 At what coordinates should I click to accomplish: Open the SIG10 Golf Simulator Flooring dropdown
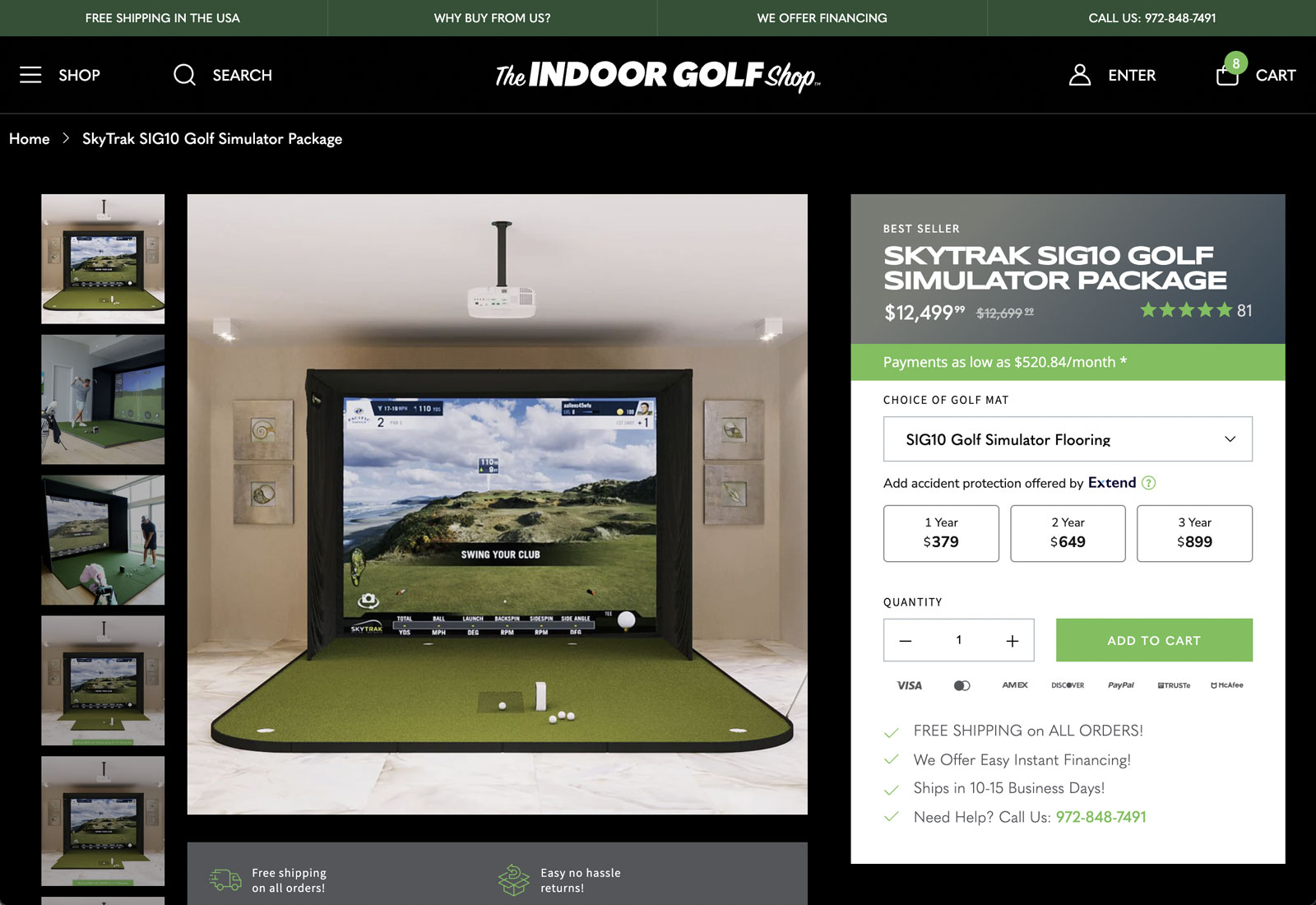click(x=1067, y=439)
